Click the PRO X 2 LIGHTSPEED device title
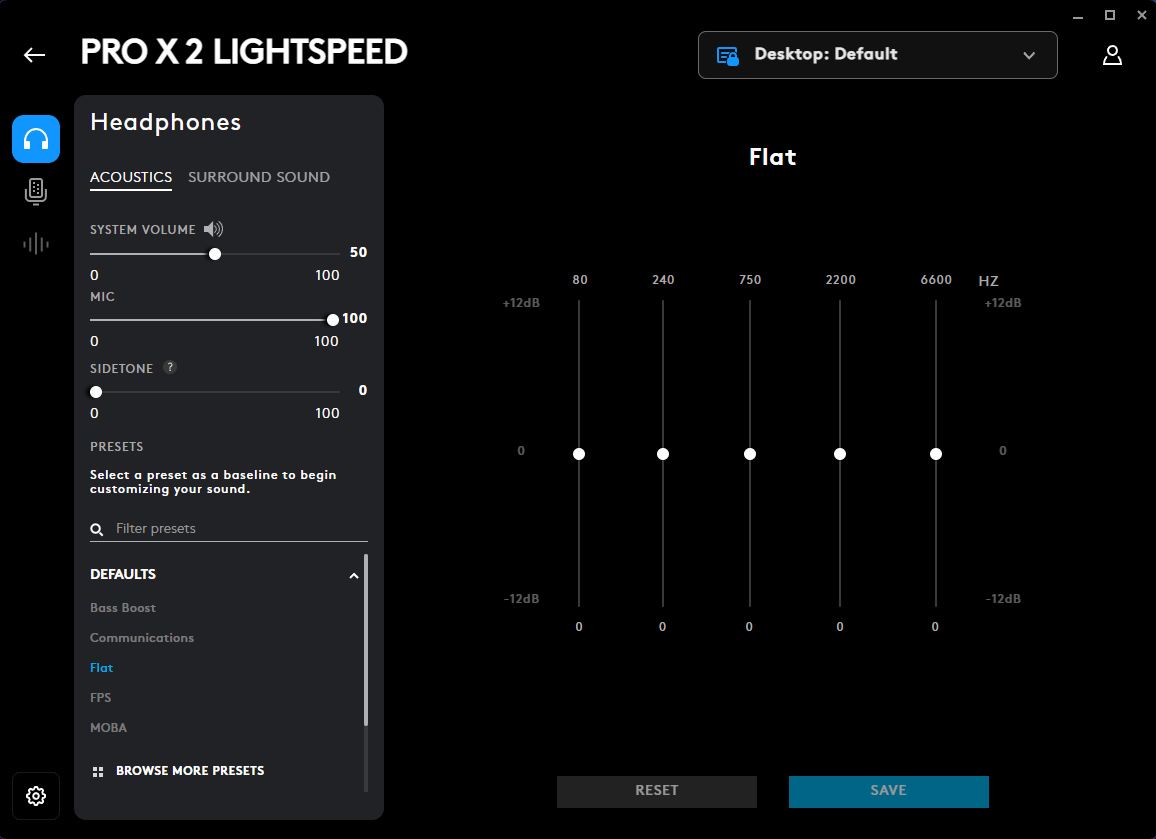1156x839 pixels. coord(244,52)
